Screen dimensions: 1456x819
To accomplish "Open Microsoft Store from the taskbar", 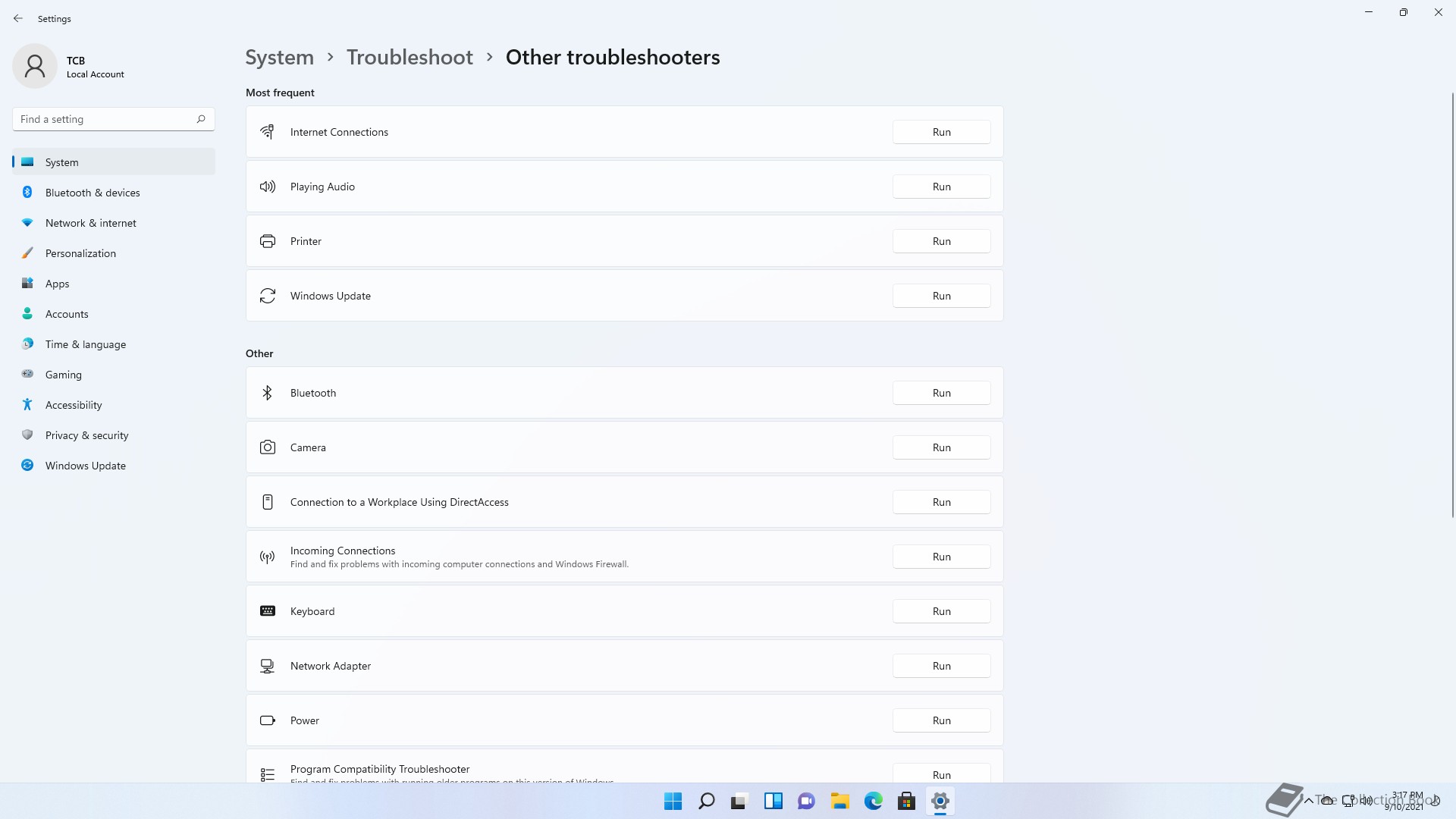I will (906, 801).
